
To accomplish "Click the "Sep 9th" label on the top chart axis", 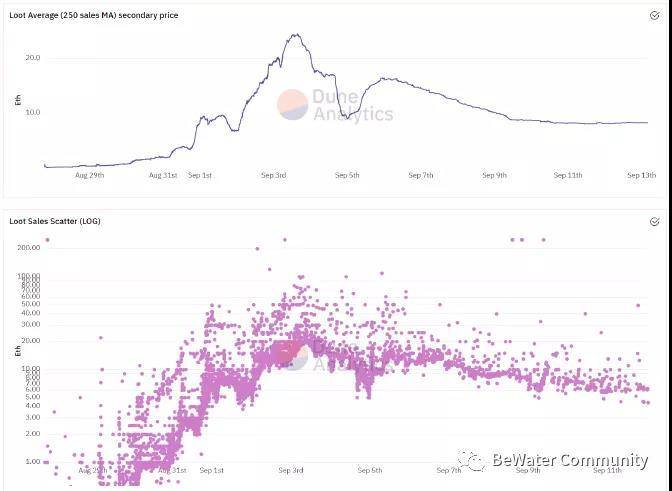I will (x=495, y=176).
